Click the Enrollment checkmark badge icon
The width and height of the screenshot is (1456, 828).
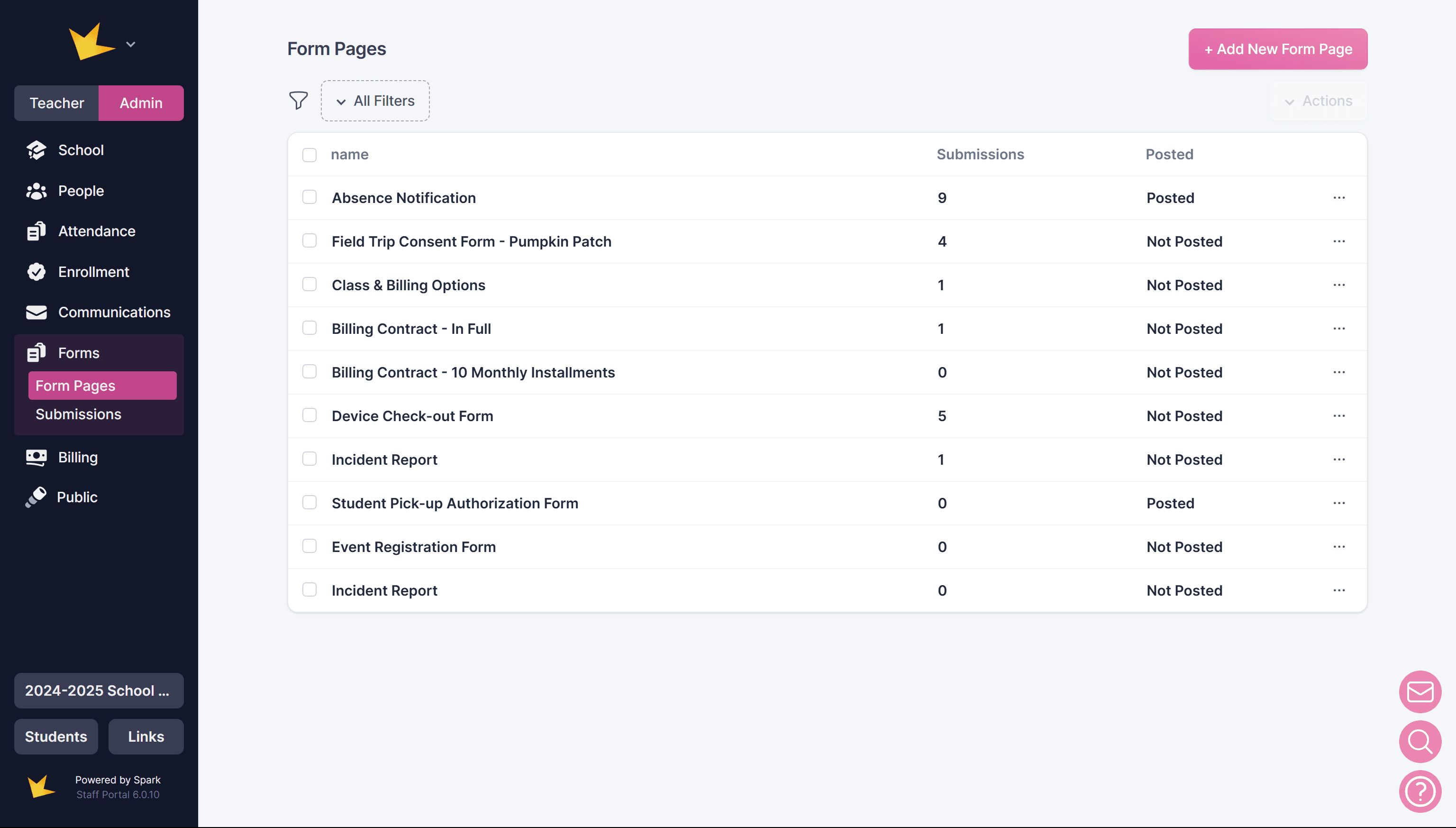(36, 272)
